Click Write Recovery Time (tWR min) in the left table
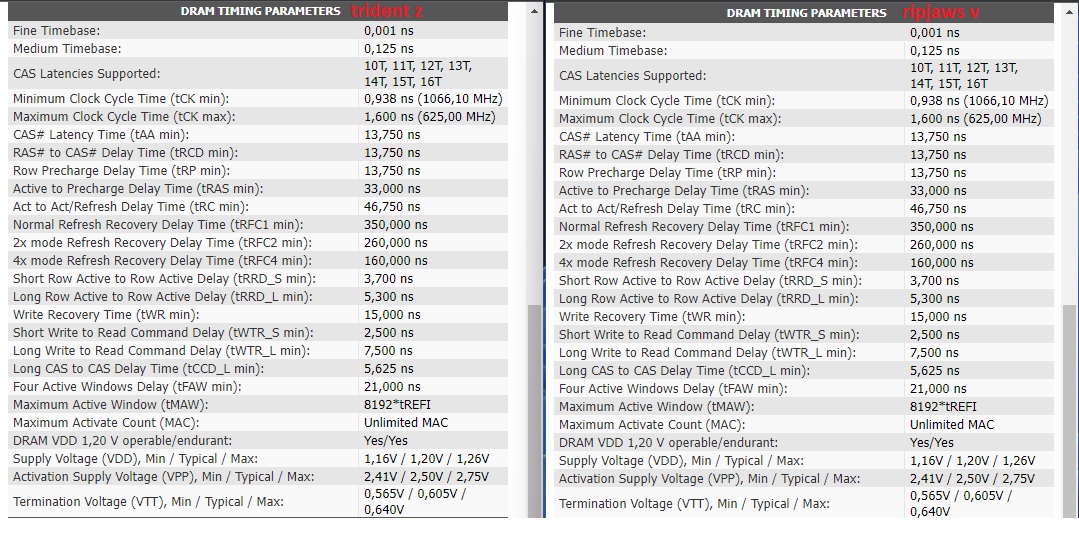 [x=99, y=315]
